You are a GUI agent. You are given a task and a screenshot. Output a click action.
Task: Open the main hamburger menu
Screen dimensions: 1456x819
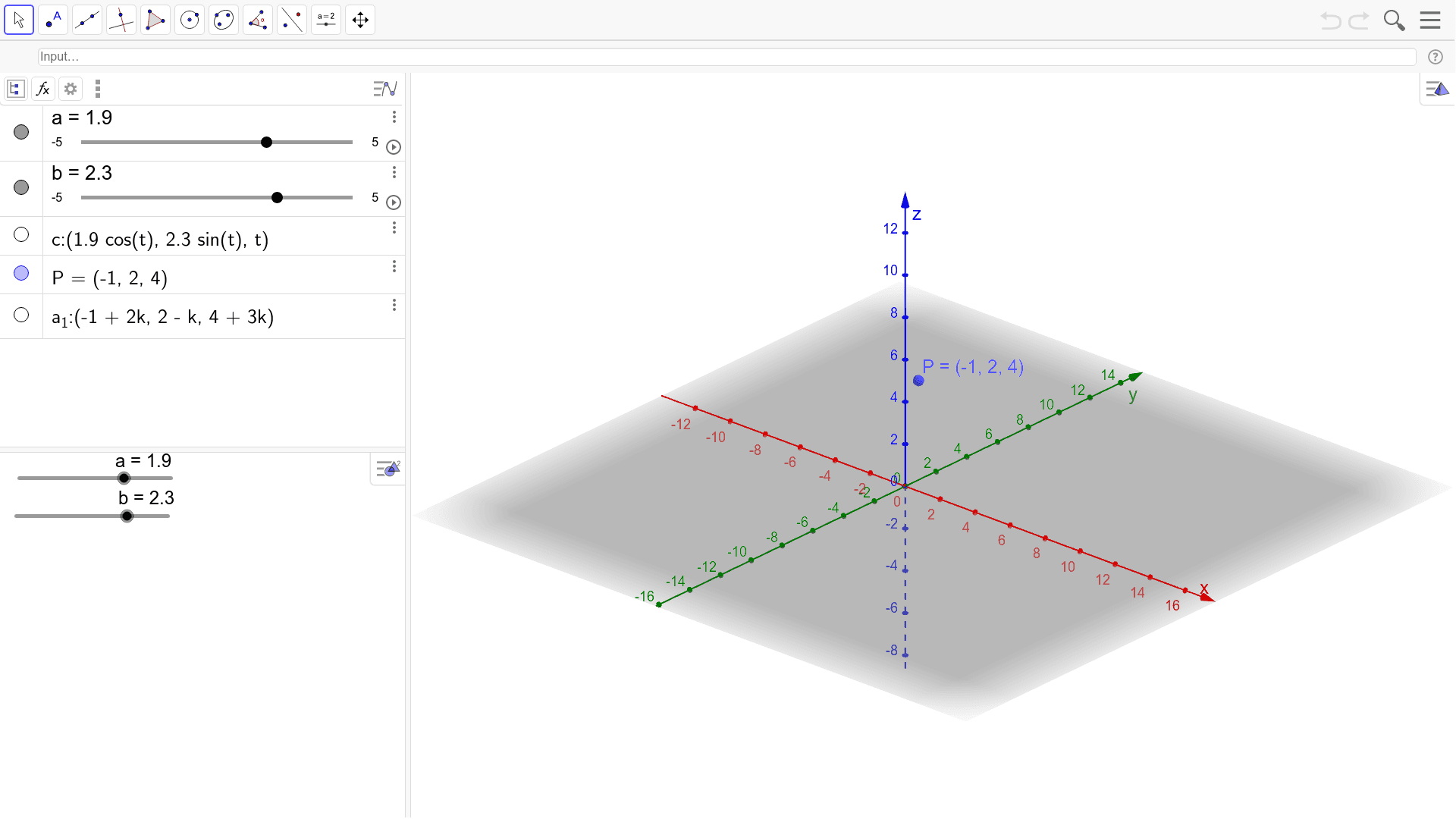(1430, 20)
